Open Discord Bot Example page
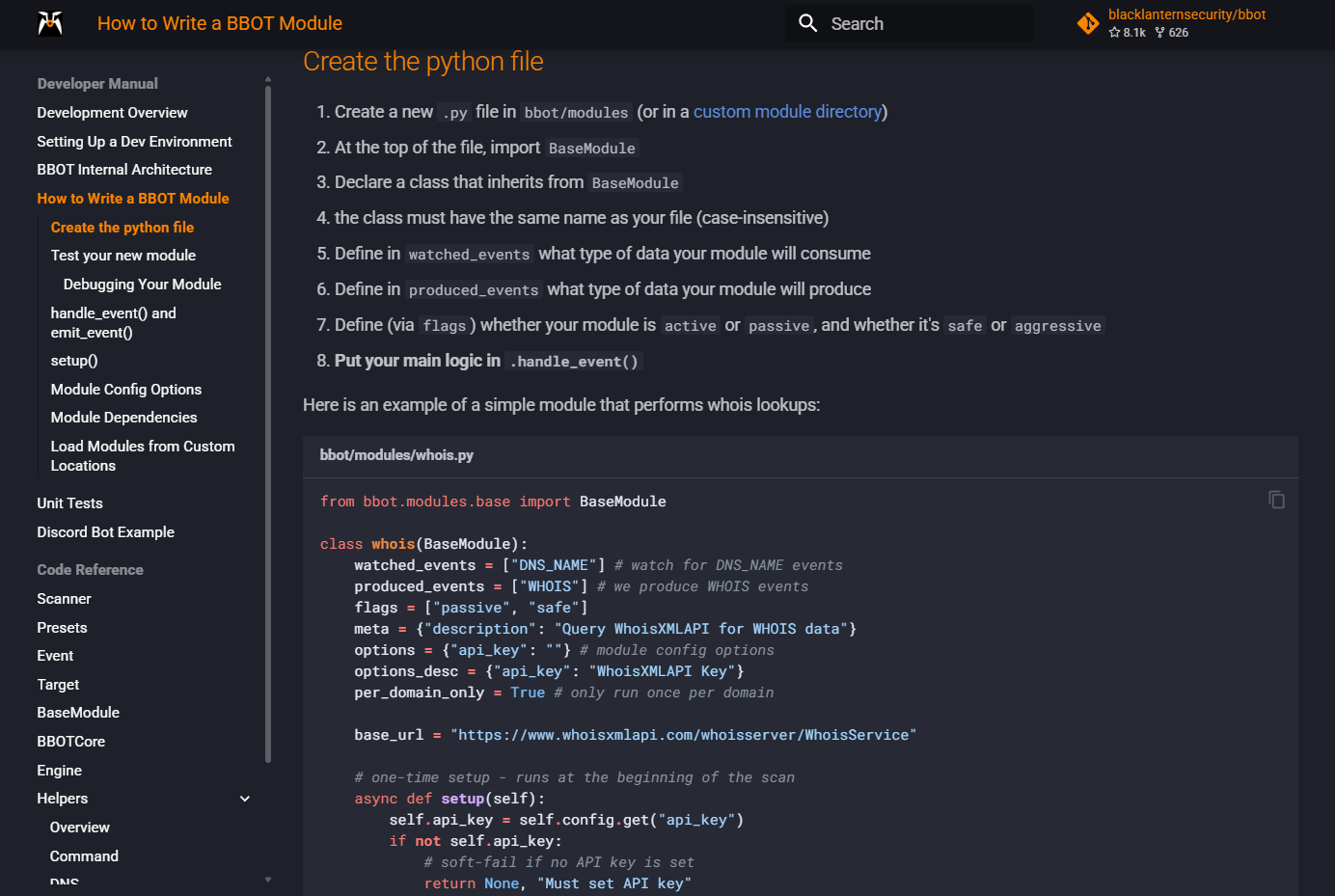This screenshot has height=896, width=1335. (x=106, y=532)
